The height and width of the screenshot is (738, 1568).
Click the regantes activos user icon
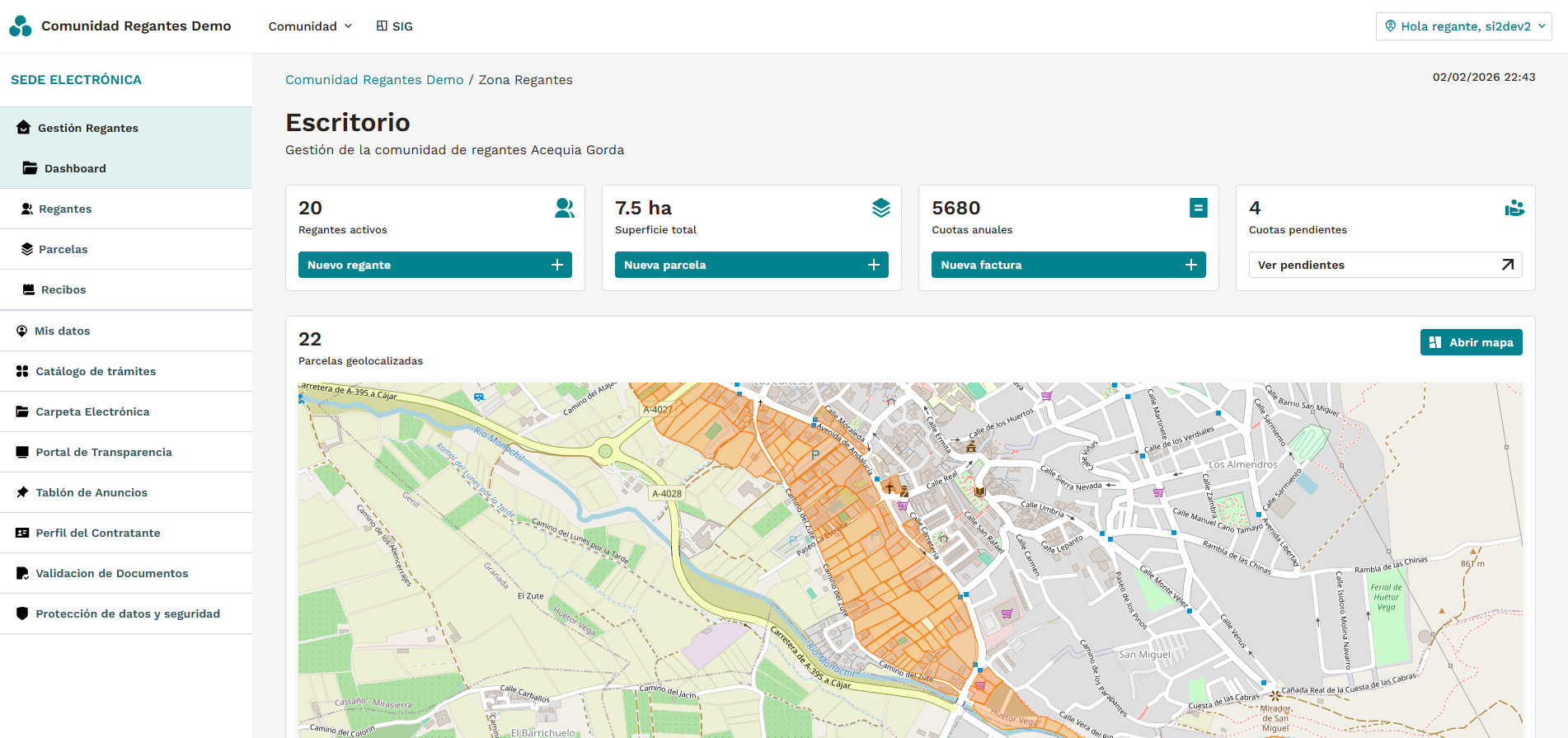(x=564, y=208)
